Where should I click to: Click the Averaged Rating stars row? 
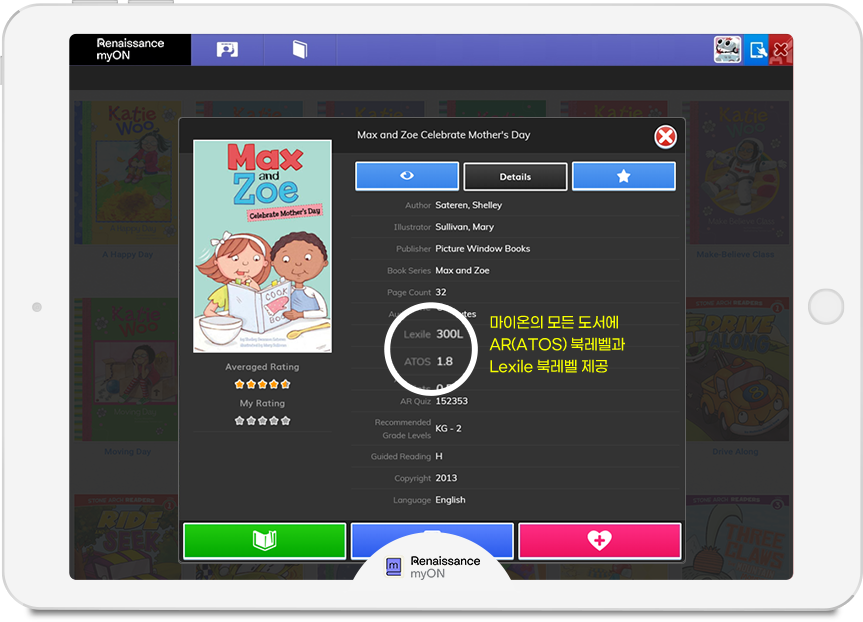[x=263, y=384]
